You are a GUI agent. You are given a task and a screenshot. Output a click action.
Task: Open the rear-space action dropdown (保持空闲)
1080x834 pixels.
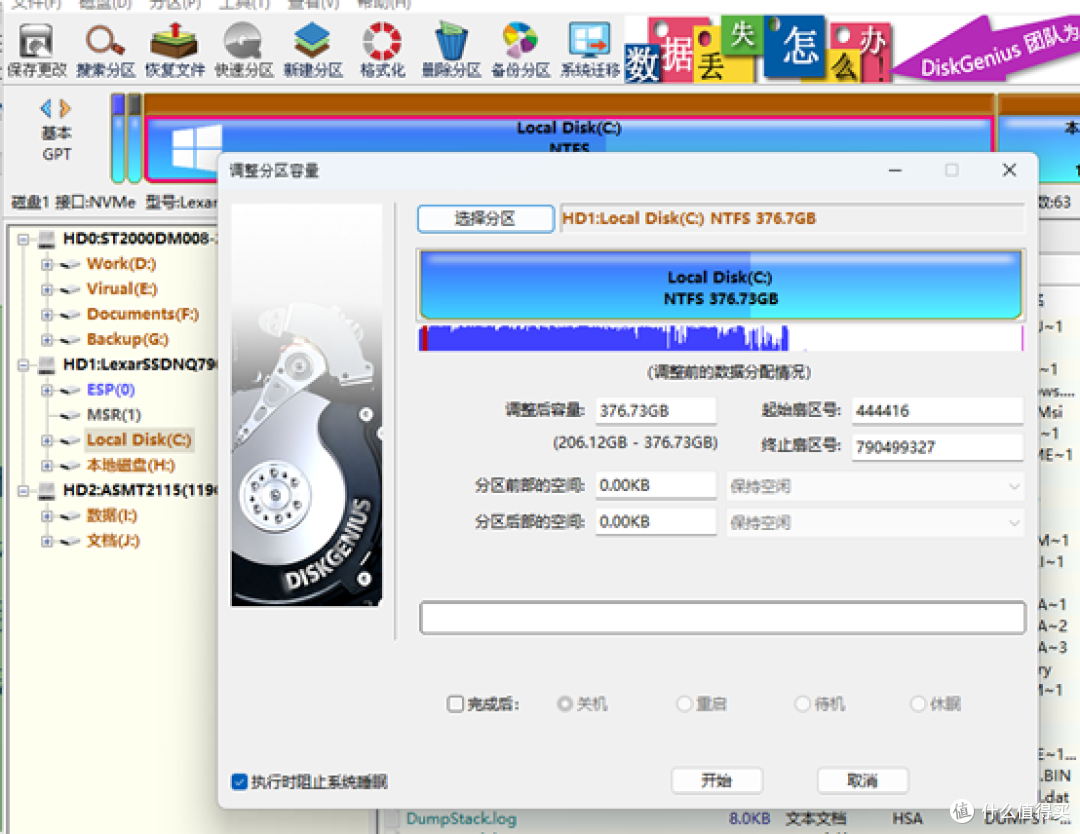(x=875, y=523)
